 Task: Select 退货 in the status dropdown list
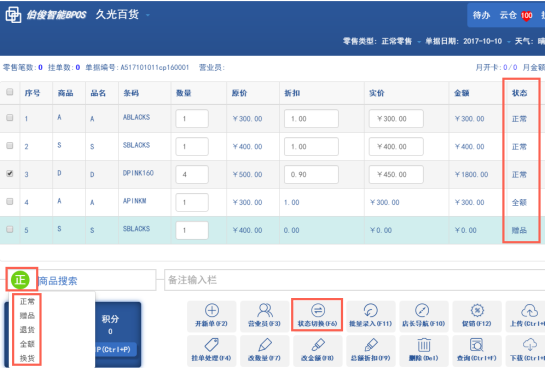point(27,330)
